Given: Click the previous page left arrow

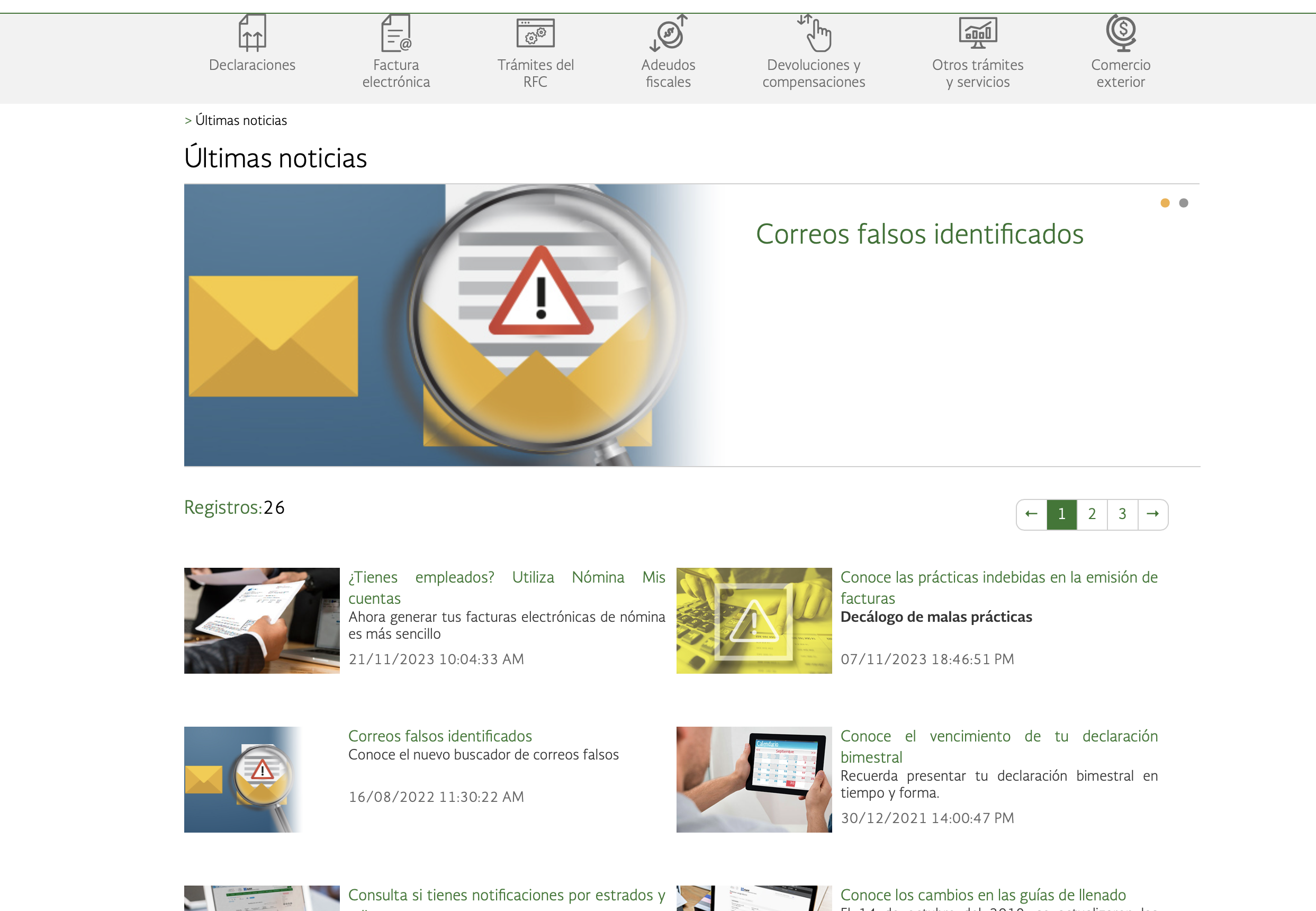Looking at the screenshot, I should click(x=1031, y=514).
